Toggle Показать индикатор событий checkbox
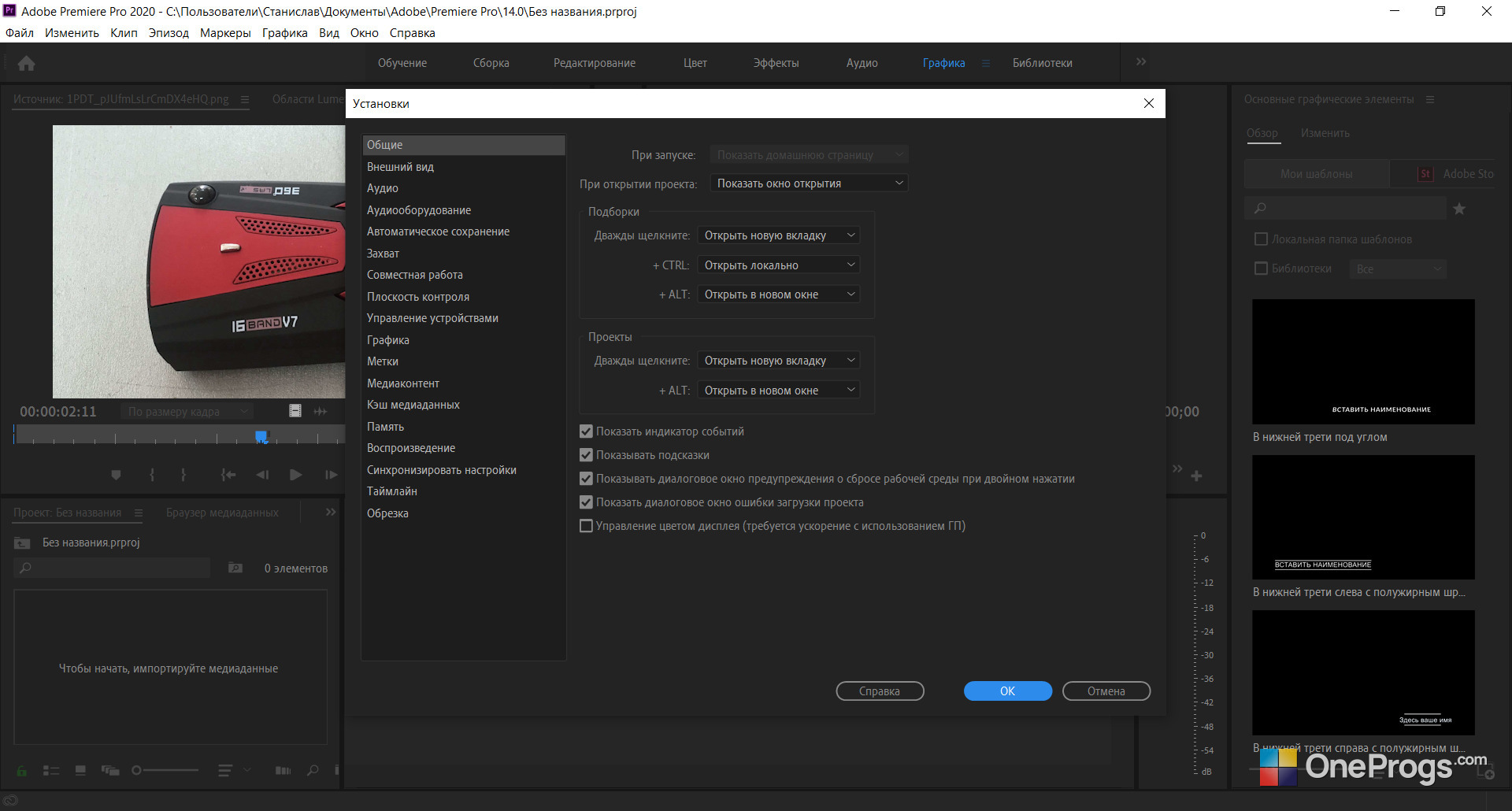 click(586, 431)
